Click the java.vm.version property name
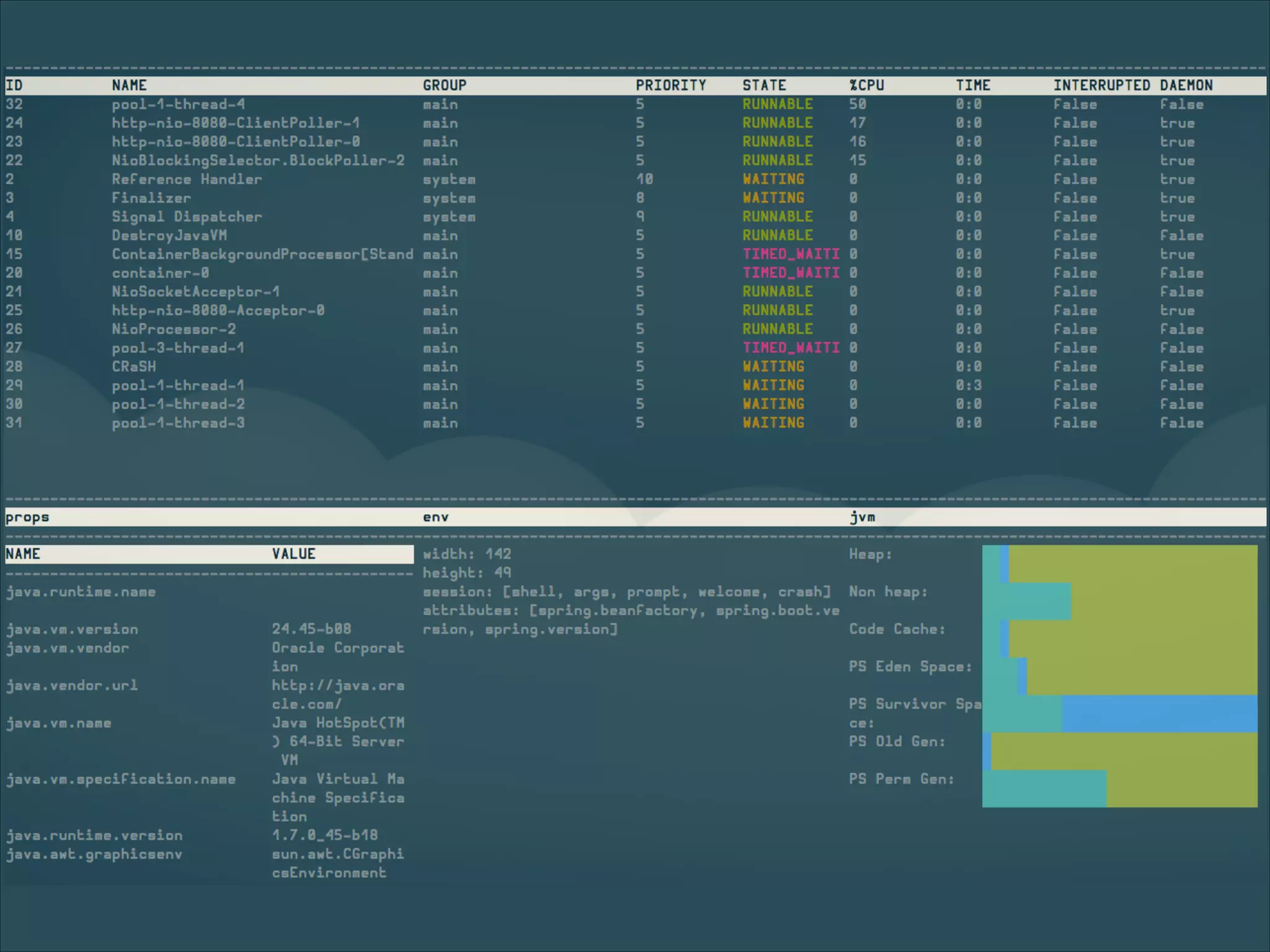This screenshot has height=952, width=1270. [x=72, y=629]
